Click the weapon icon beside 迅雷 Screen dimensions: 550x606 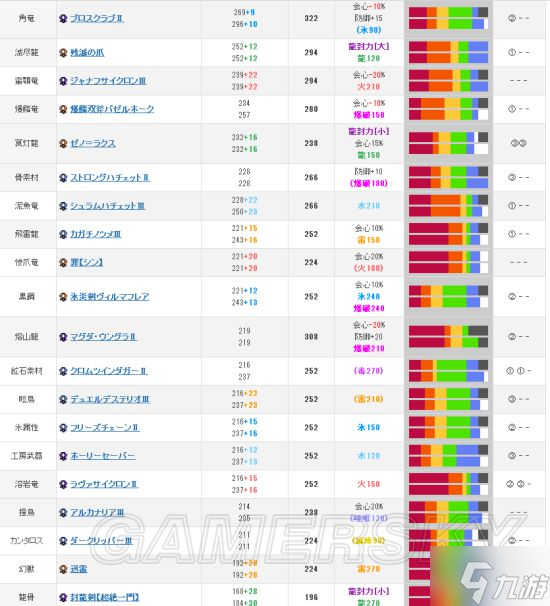click(x=63, y=569)
